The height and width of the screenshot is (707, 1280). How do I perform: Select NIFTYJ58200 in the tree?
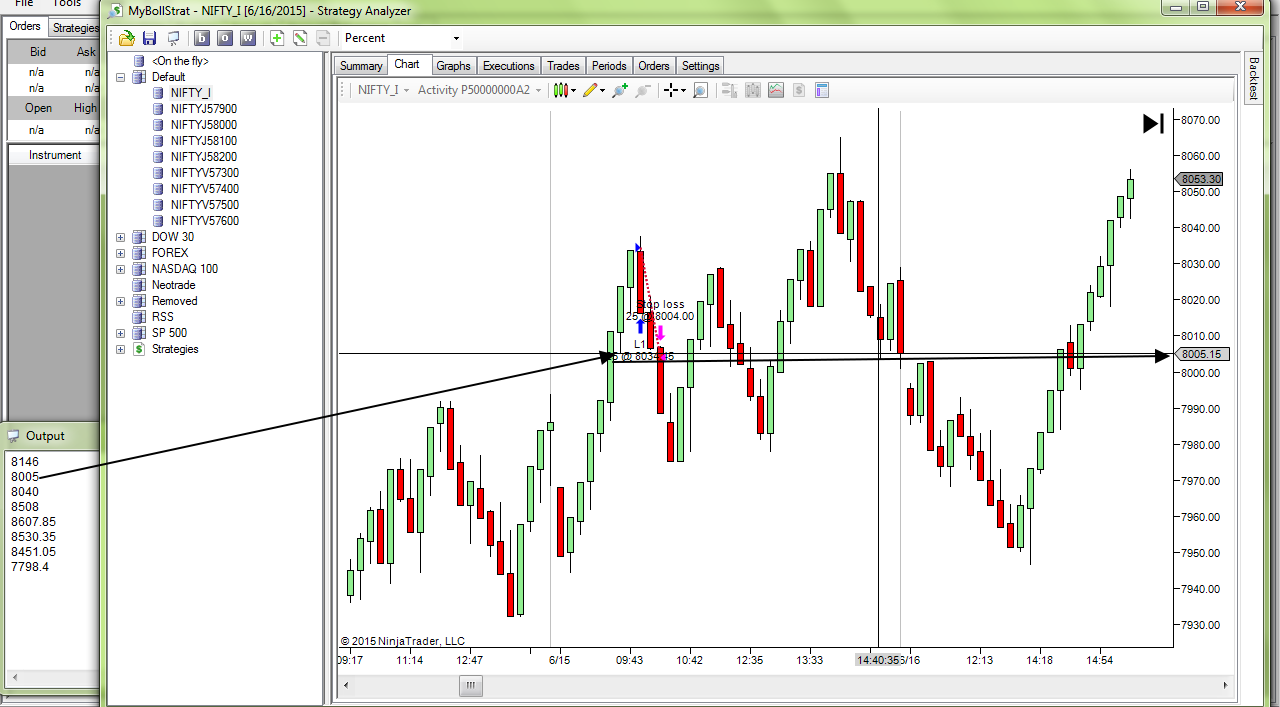(204, 157)
